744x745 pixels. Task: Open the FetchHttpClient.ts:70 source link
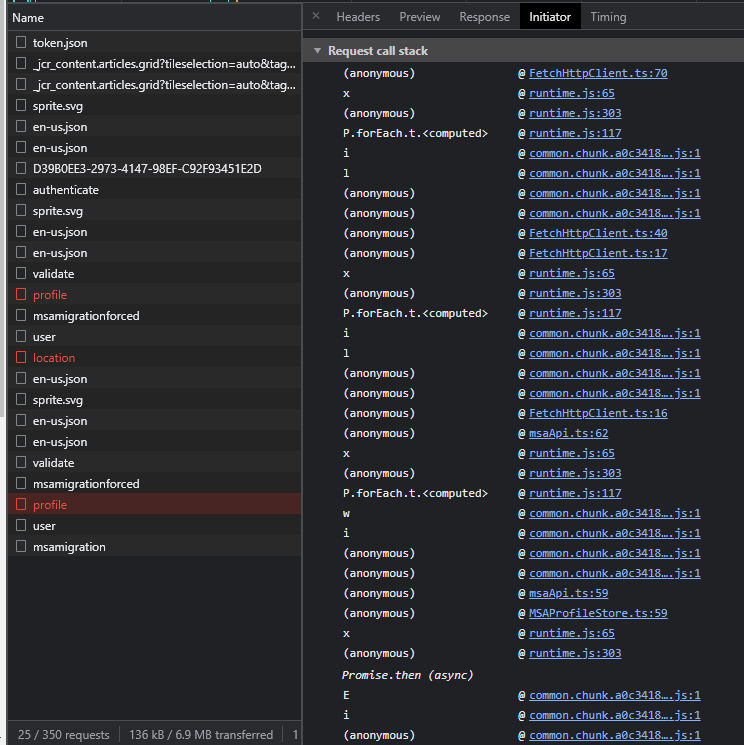point(598,73)
